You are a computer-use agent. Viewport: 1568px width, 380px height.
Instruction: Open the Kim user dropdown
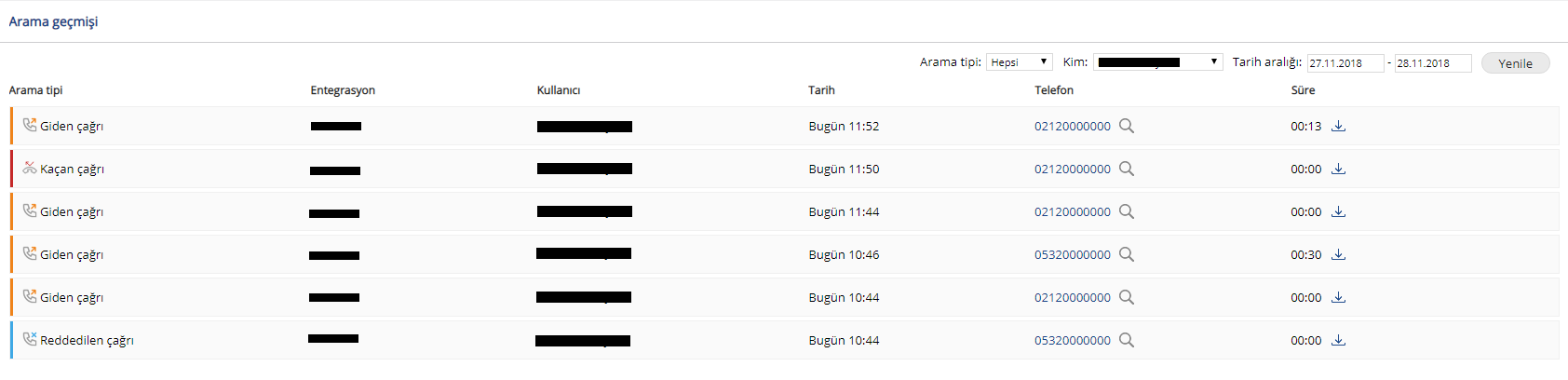[x=1157, y=62]
